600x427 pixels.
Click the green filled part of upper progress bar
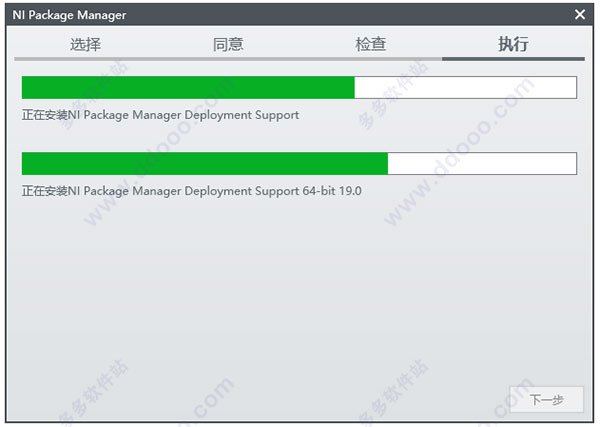pyautogui.click(x=188, y=87)
